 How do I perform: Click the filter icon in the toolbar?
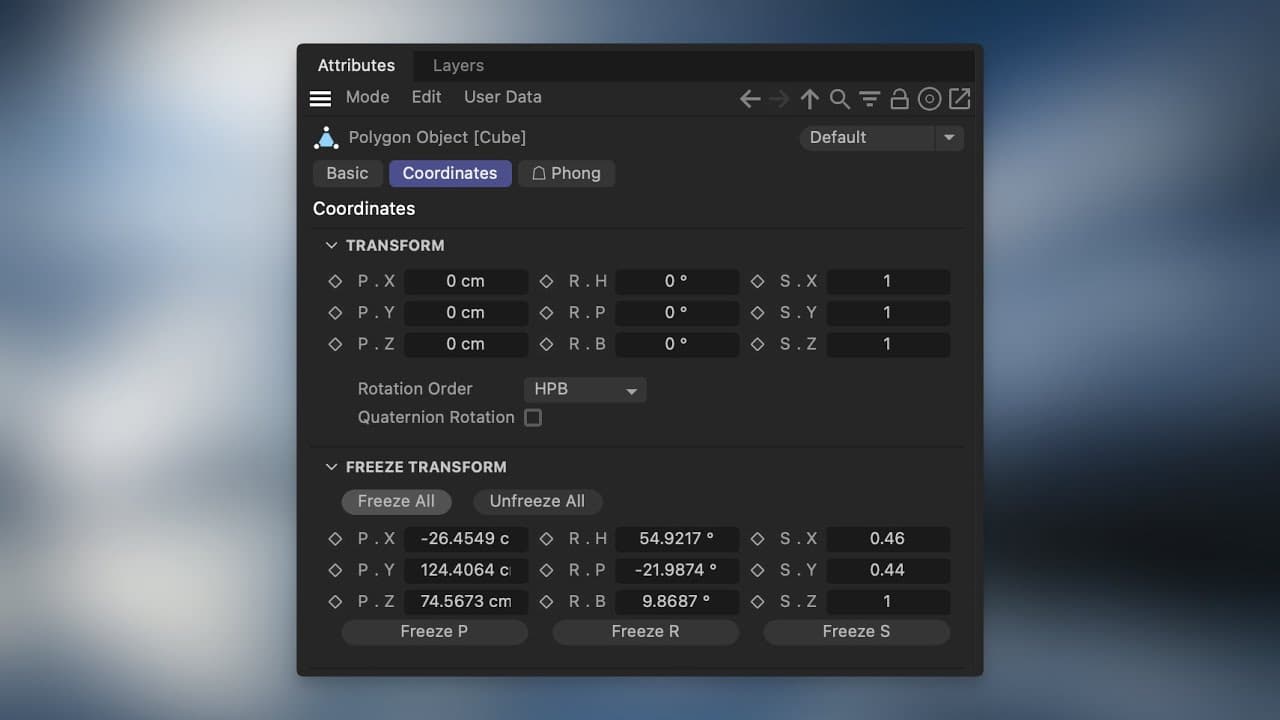869,98
